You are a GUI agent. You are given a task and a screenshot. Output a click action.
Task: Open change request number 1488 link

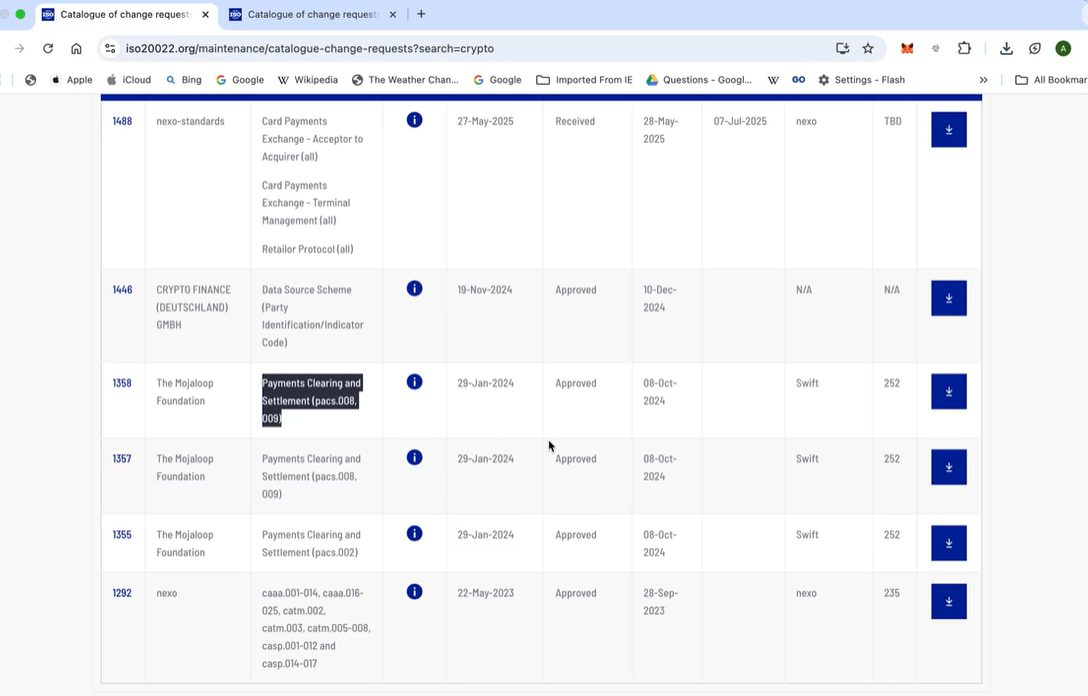(122, 121)
